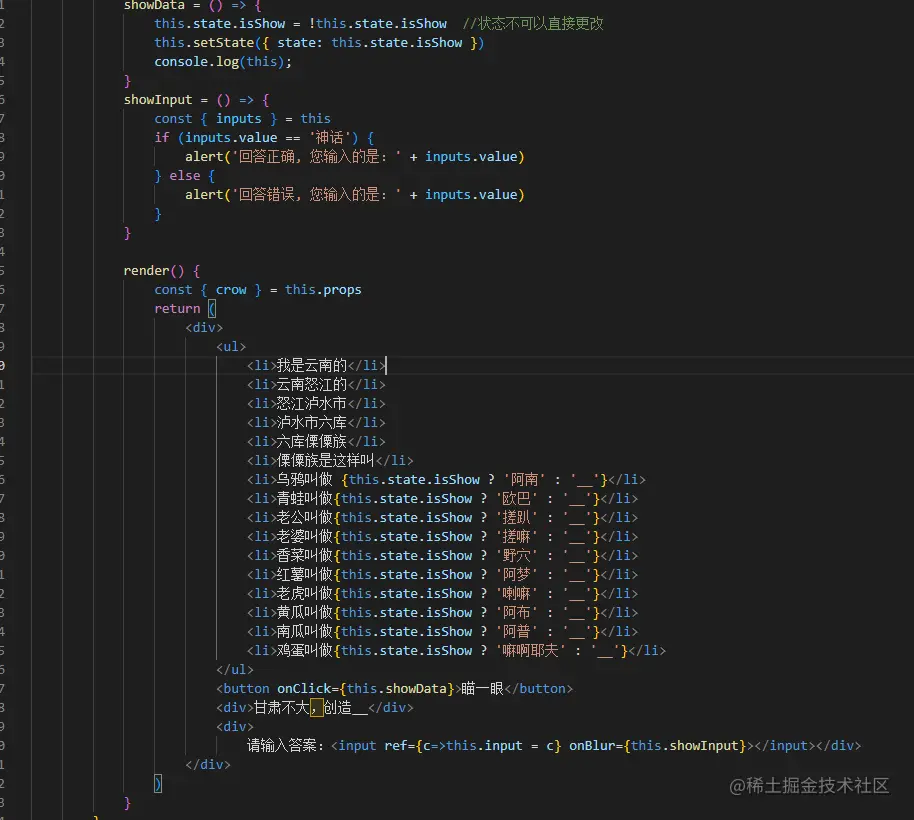The height and width of the screenshot is (820, 914).
Task: Click the '老虎叫做' list item line
Action: (442, 594)
